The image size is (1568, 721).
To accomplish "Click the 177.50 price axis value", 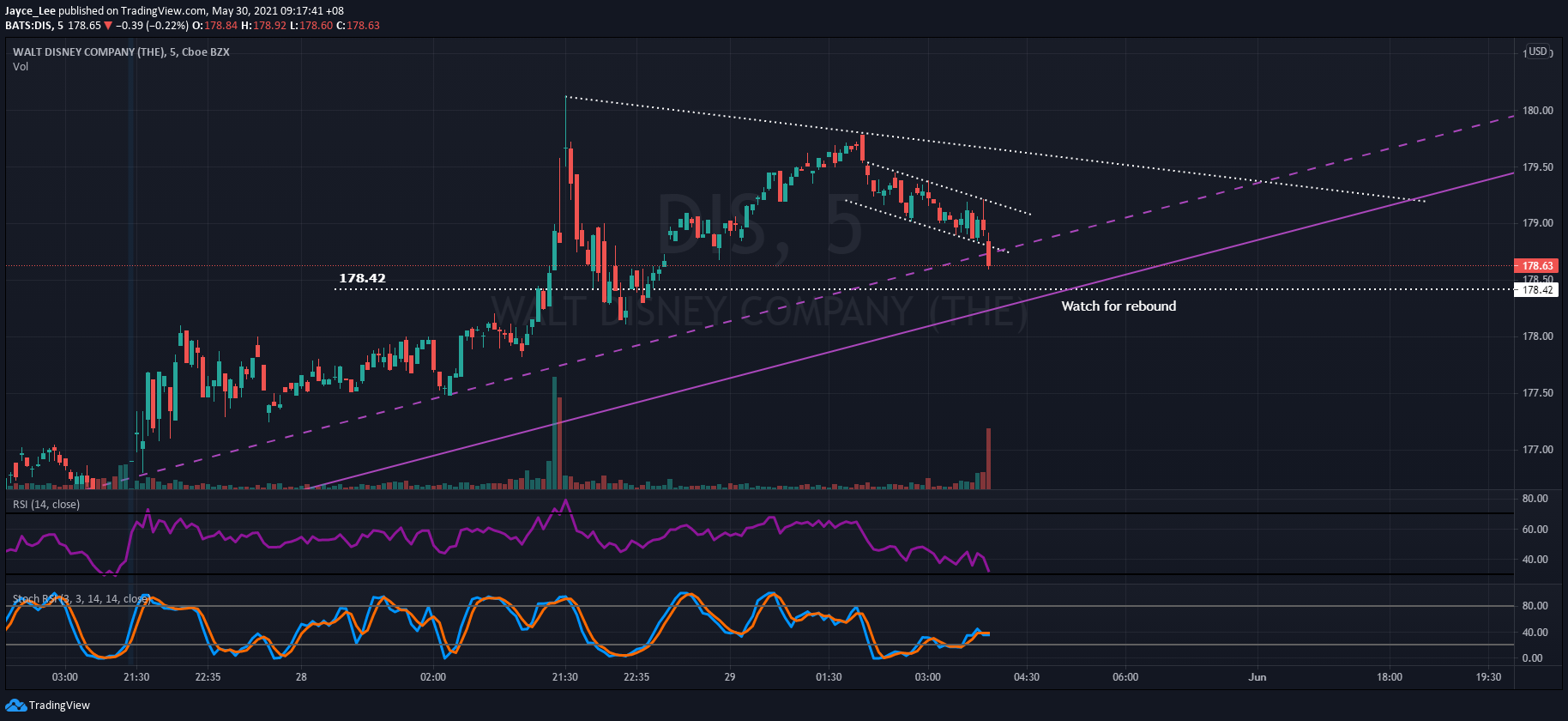I will click(1537, 393).
